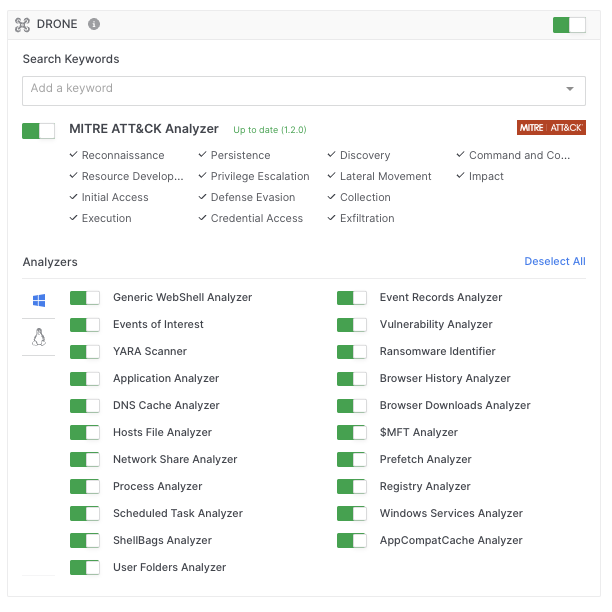Viewport: 612px width, 612px height.
Task: Click the MITRE ATT&CK logo badge
Action: coord(551,128)
